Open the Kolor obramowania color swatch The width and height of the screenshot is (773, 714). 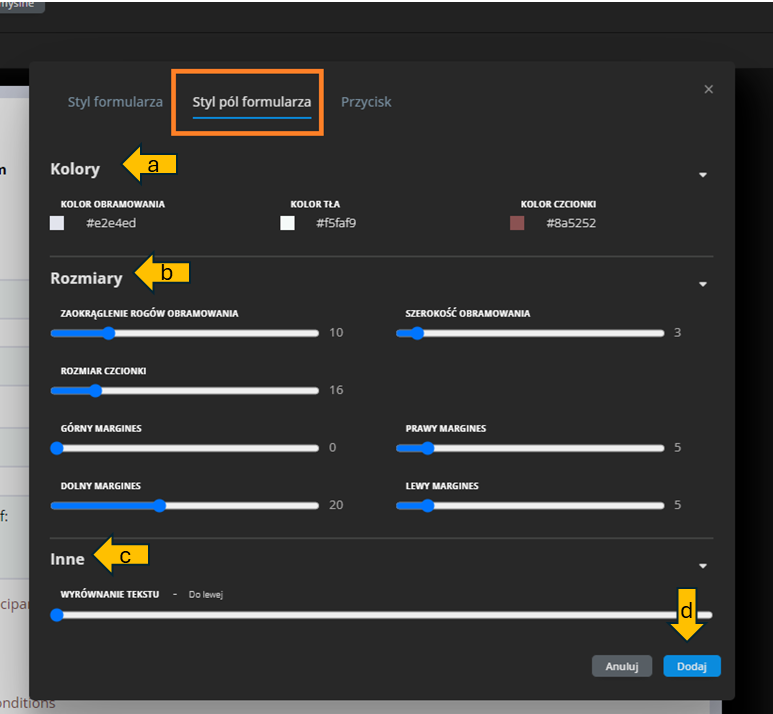point(57,223)
